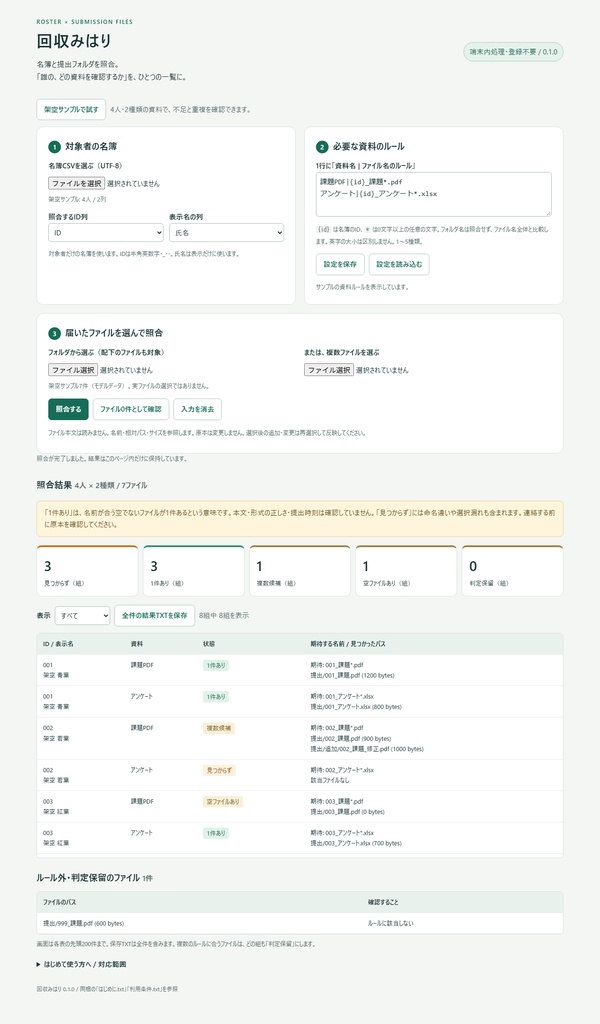Open the 表示 filter dropdown set to すべて
Screen dimensions: 600x1024
point(82,616)
